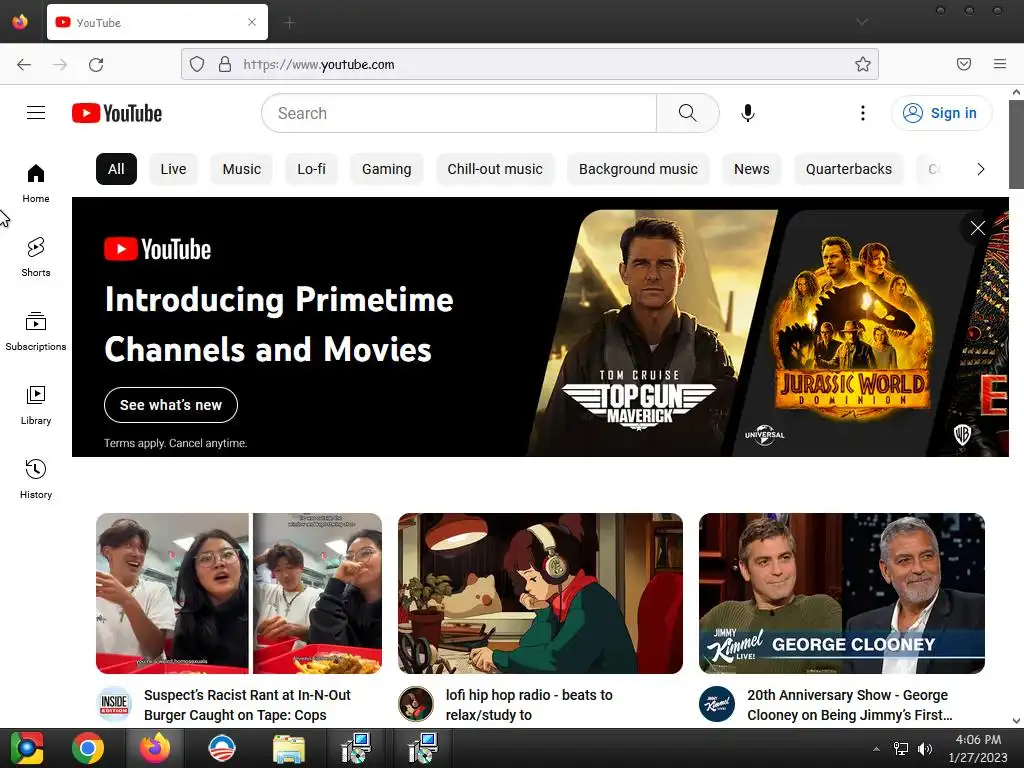1024x768 pixels.
Task: Click the YouTube logo in header
Action: tap(117, 113)
